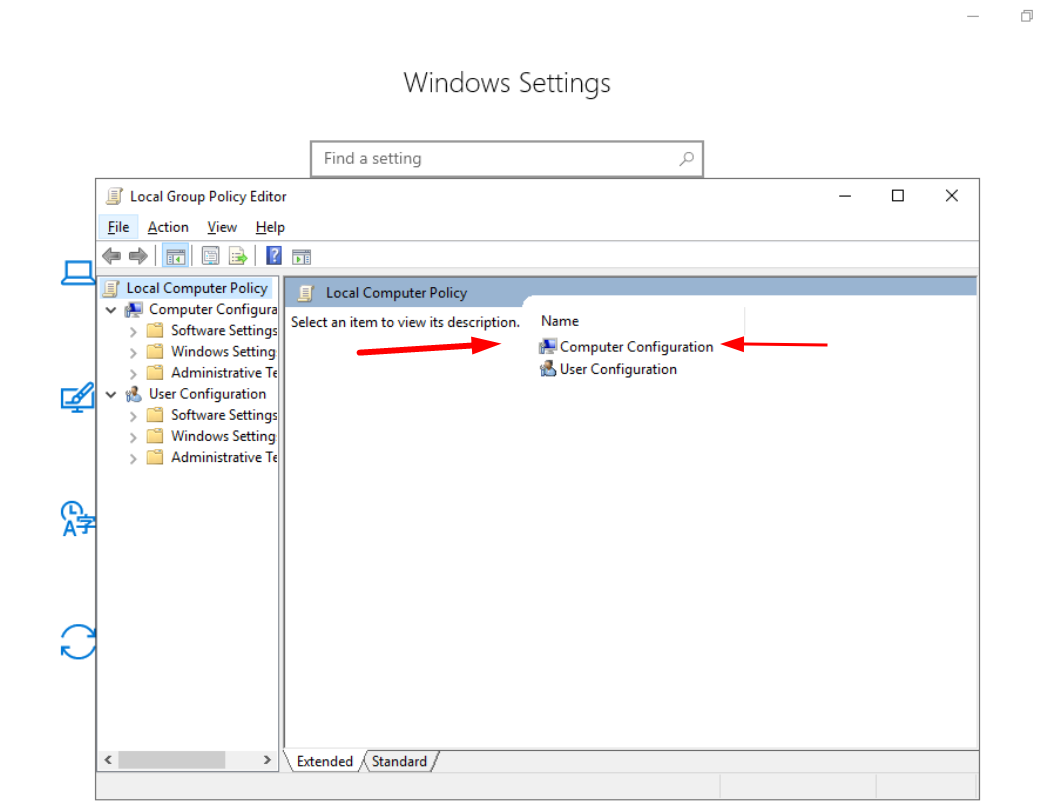Switch to the Standard tab

[399, 762]
